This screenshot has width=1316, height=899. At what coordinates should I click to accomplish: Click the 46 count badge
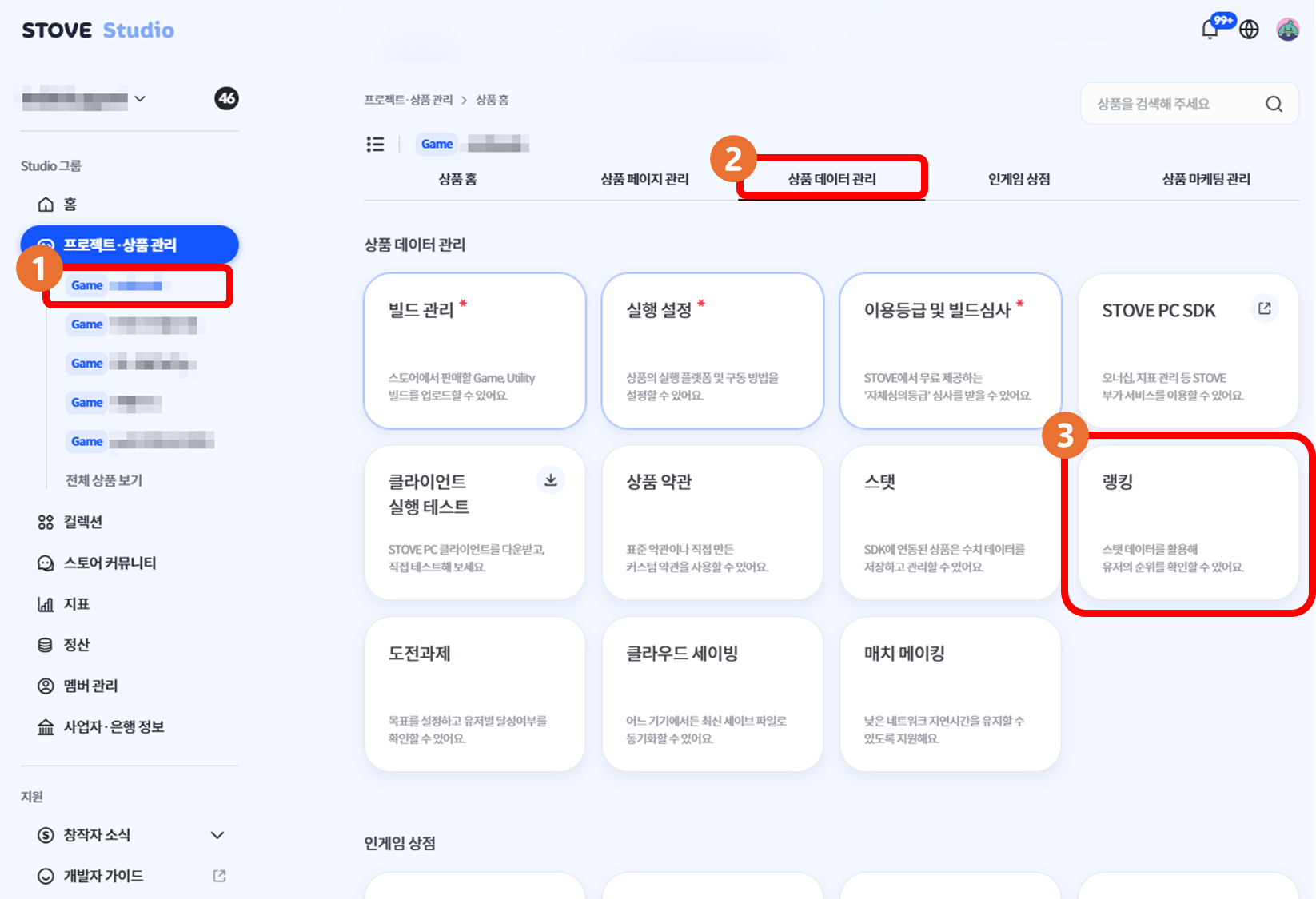[x=226, y=98]
